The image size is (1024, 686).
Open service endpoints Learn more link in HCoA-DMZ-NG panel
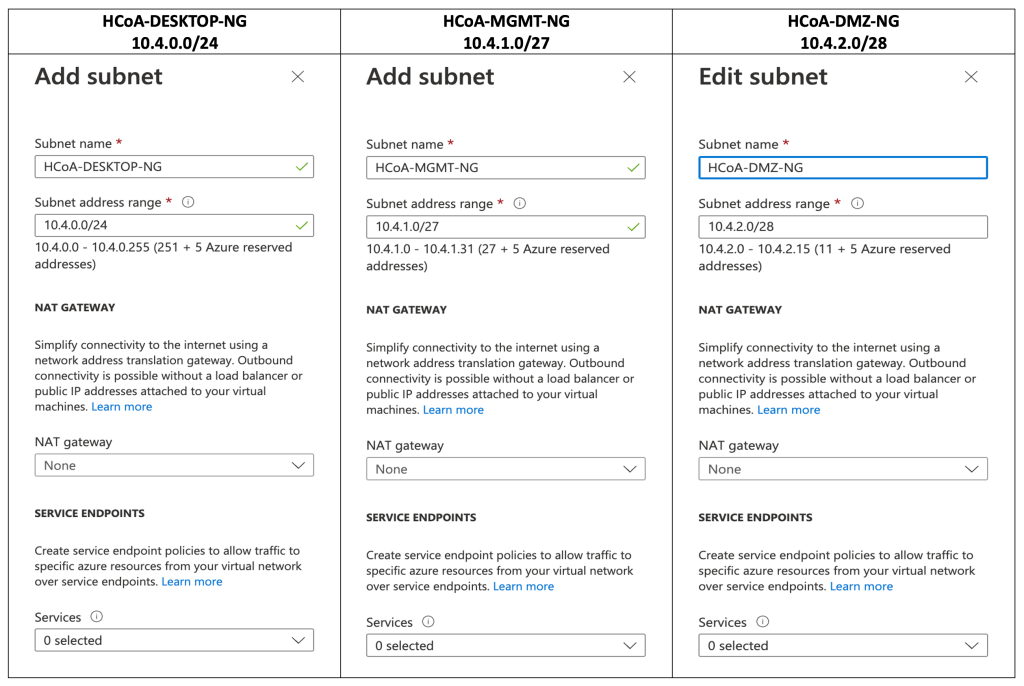pos(861,587)
